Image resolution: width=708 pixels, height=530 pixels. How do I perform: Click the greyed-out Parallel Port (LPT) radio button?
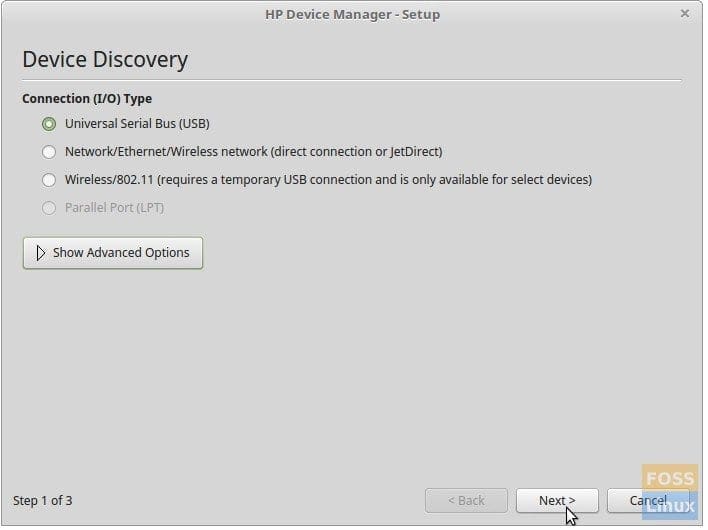click(x=49, y=208)
